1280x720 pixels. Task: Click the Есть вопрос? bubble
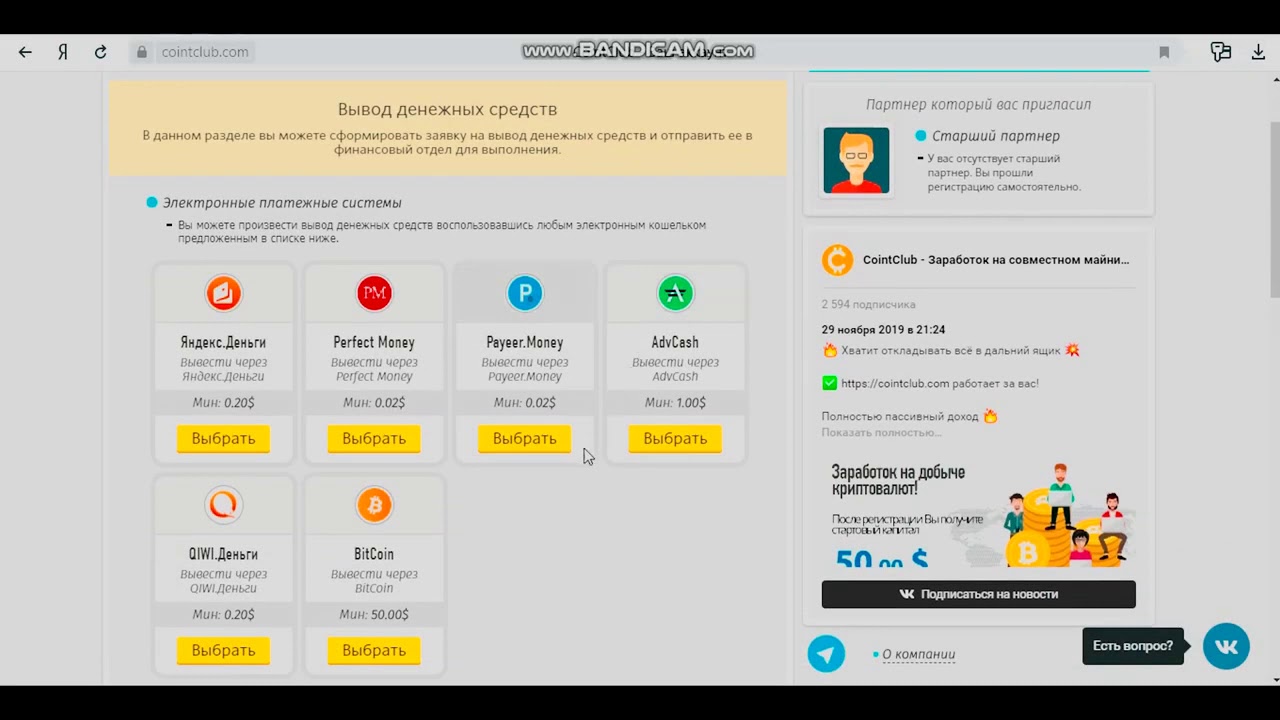tap(1133, 646)
